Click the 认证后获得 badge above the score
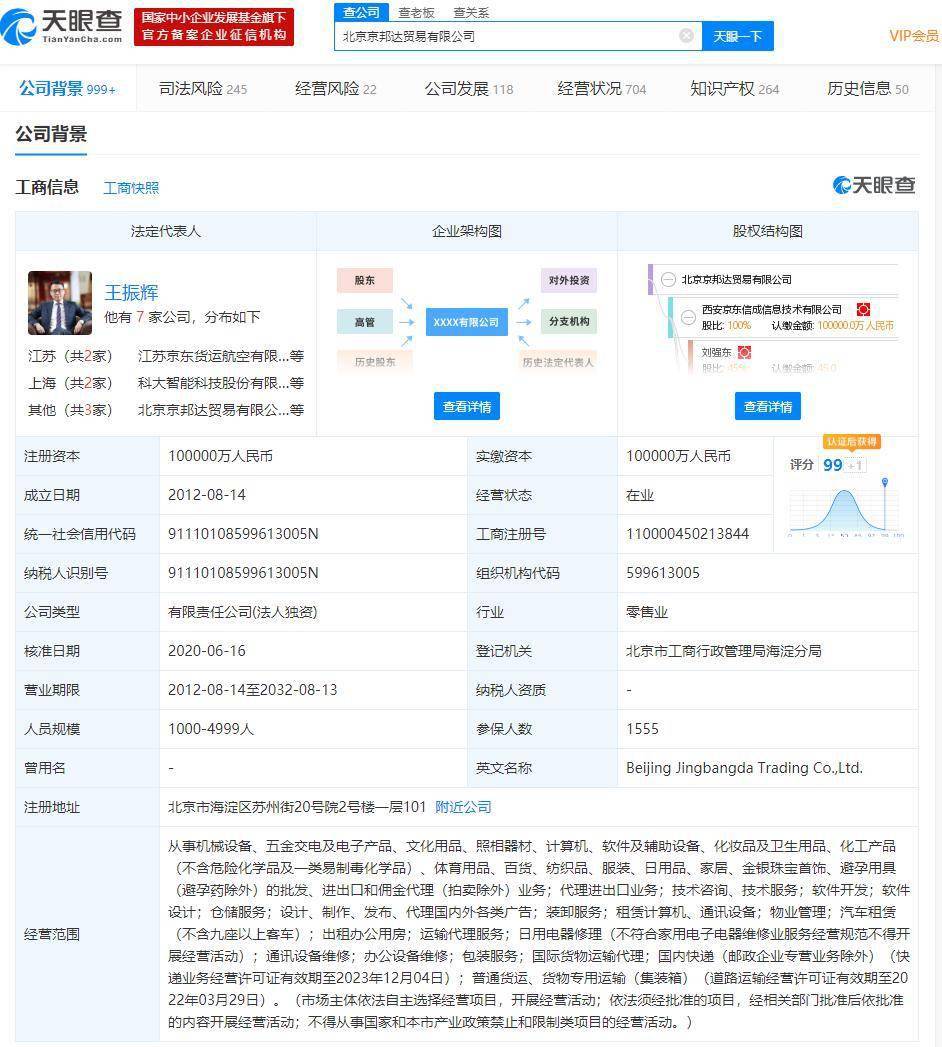Viewport: 942px width, 1047px height. click(851, 442)
